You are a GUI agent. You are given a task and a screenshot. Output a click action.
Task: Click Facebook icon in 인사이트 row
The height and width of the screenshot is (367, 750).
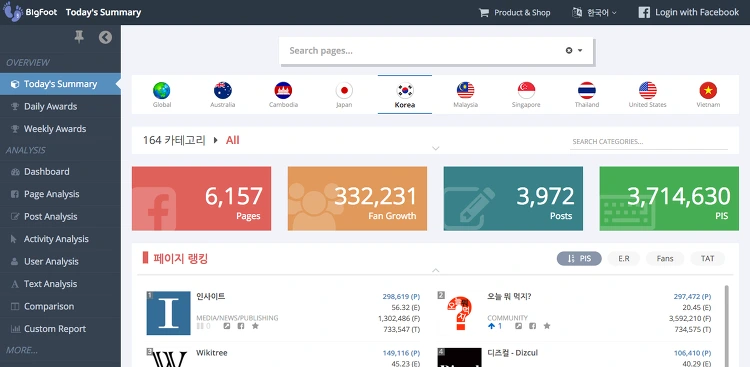(241, 326)
